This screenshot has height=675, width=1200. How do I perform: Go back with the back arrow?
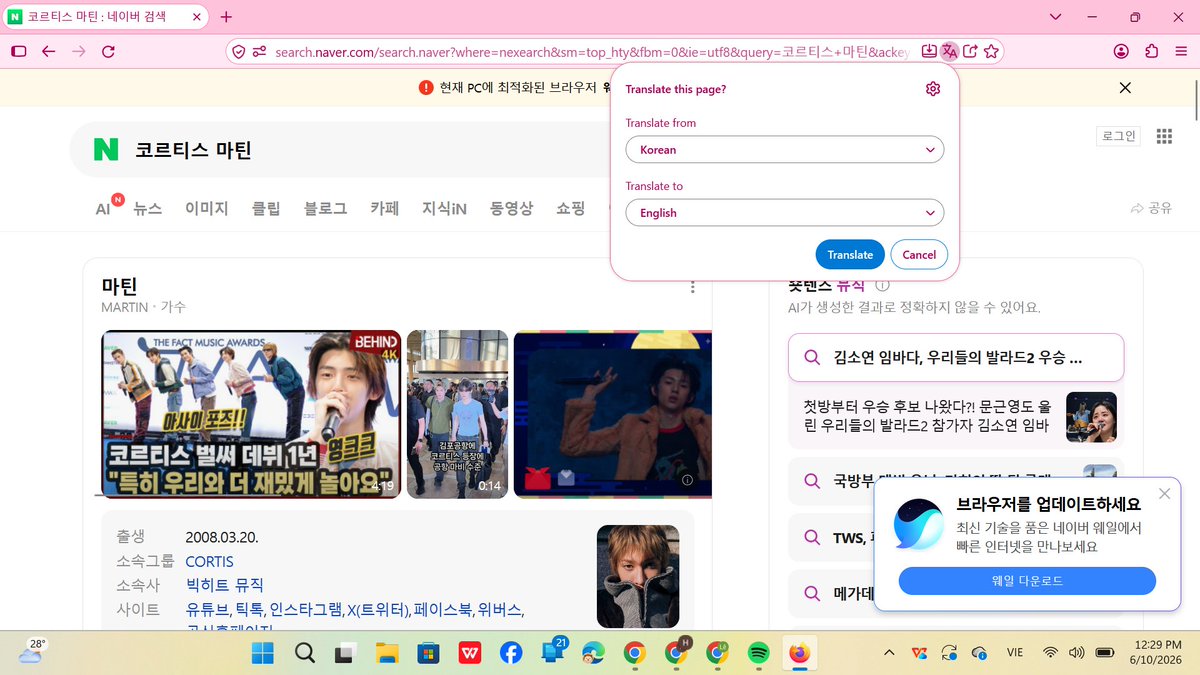48,51
